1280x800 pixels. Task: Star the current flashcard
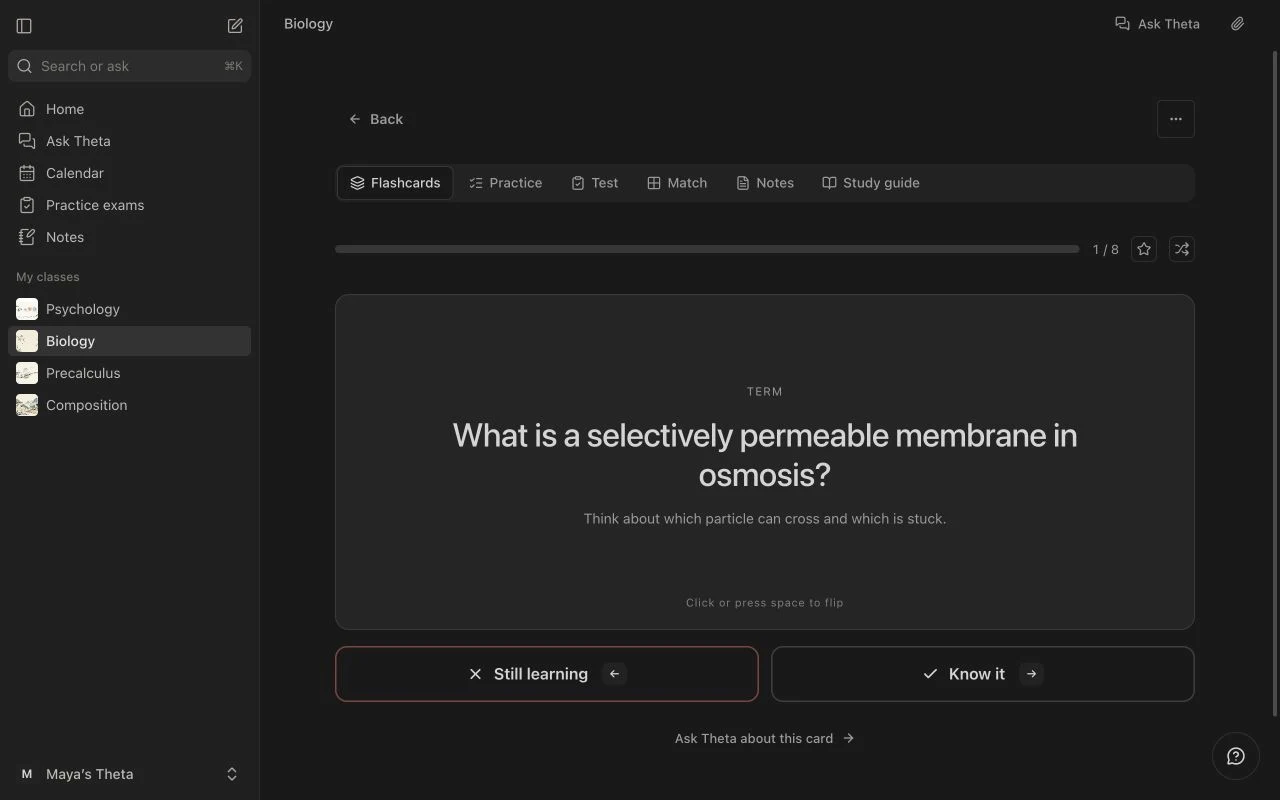[x=1144, y=249]
